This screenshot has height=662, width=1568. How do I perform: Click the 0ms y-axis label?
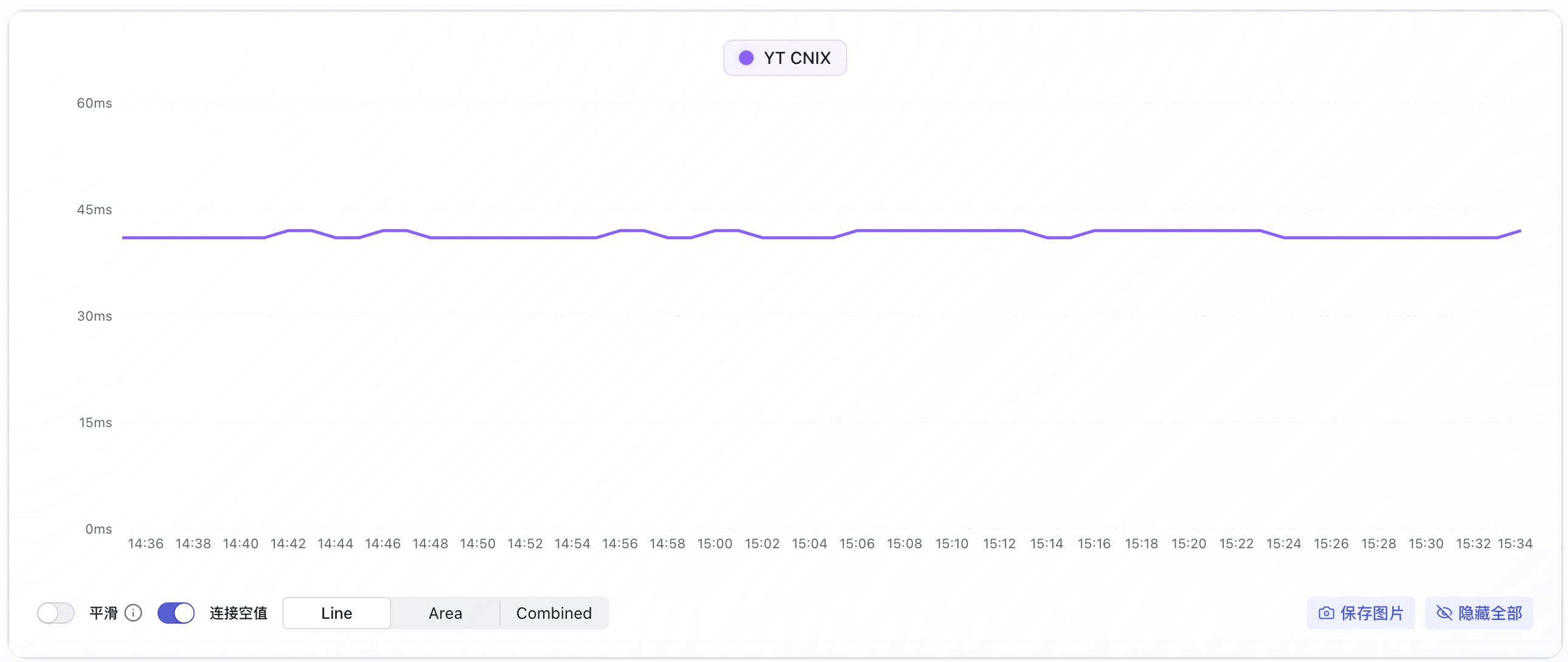click(99, 529)
